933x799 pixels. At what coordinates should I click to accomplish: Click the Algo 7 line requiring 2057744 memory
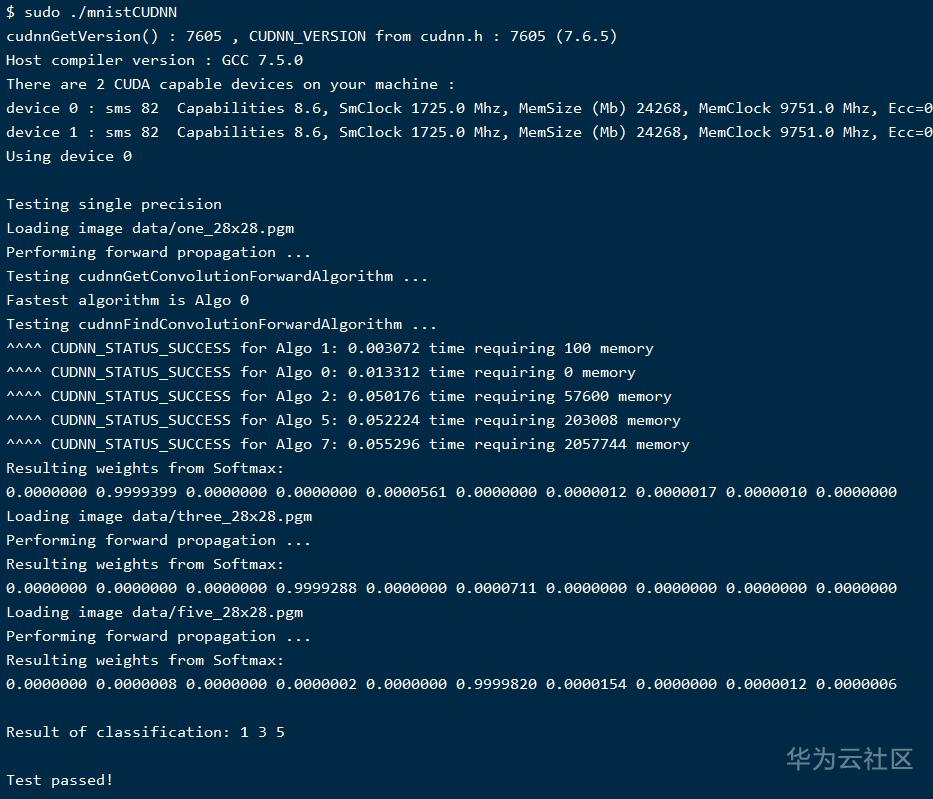pyautogui.click(x=347, y=444)
